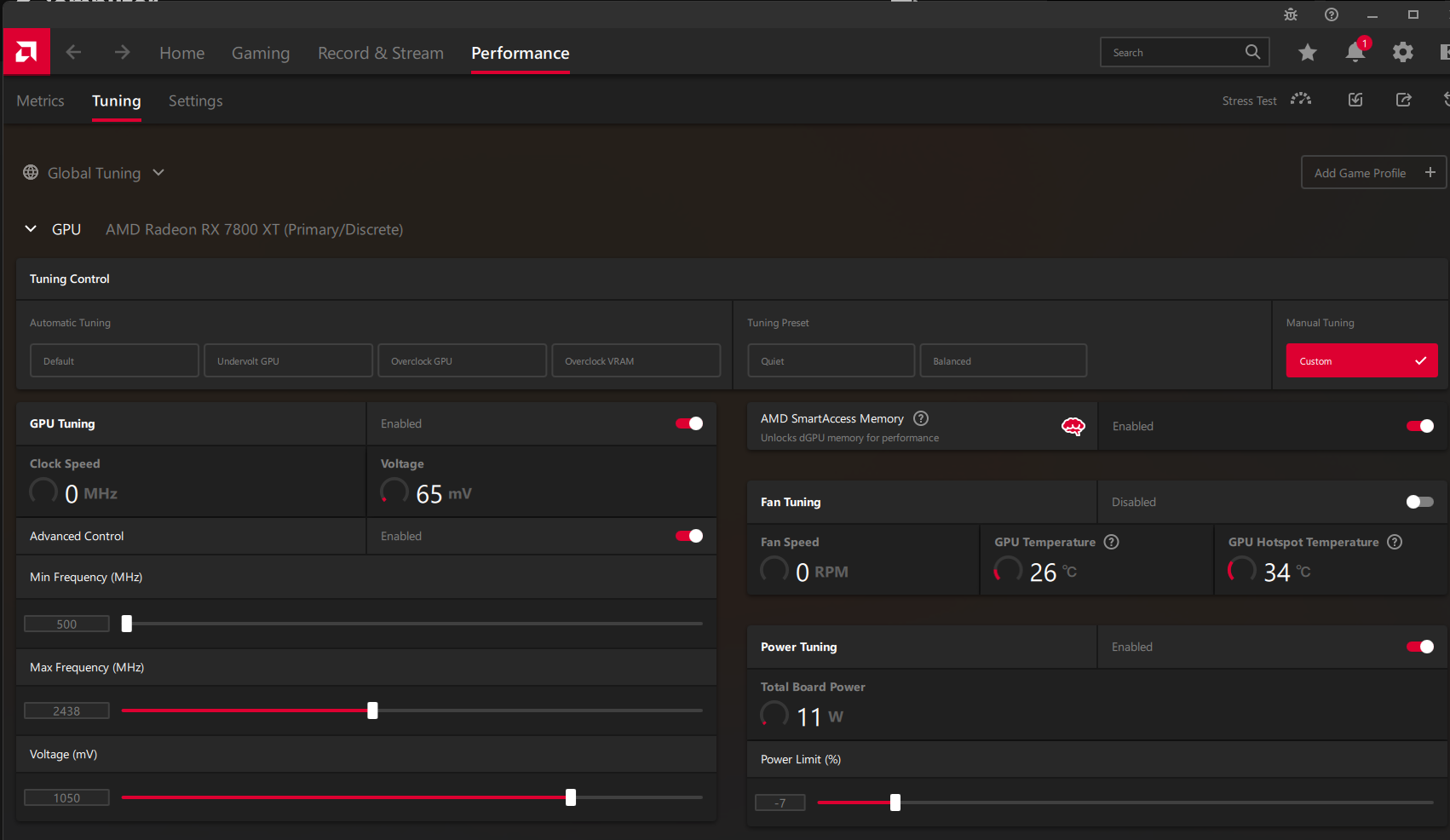Screen dimensions: 1450x840
Task: Switch off Power Tuning
Action: (x=1420, y=647)
